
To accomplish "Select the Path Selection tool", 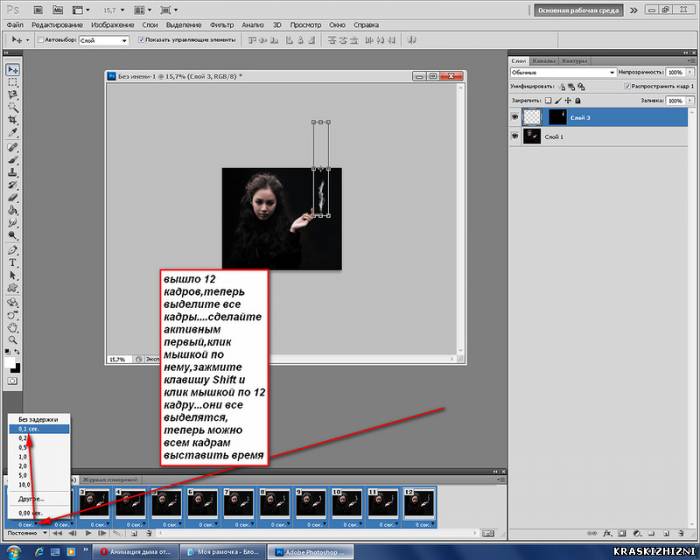I will pos(12,275).
